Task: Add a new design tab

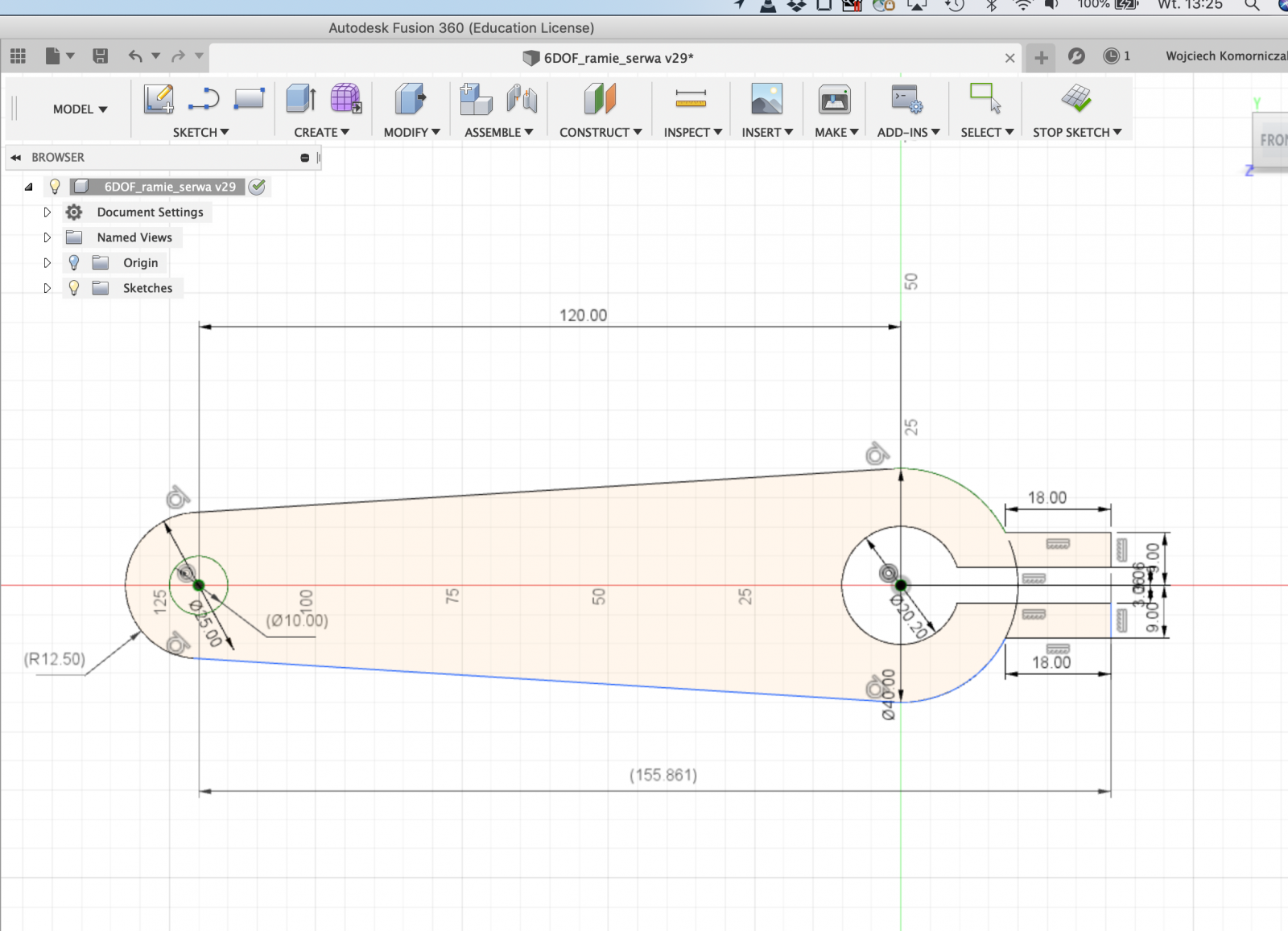Action: (x=1041, y=57)
